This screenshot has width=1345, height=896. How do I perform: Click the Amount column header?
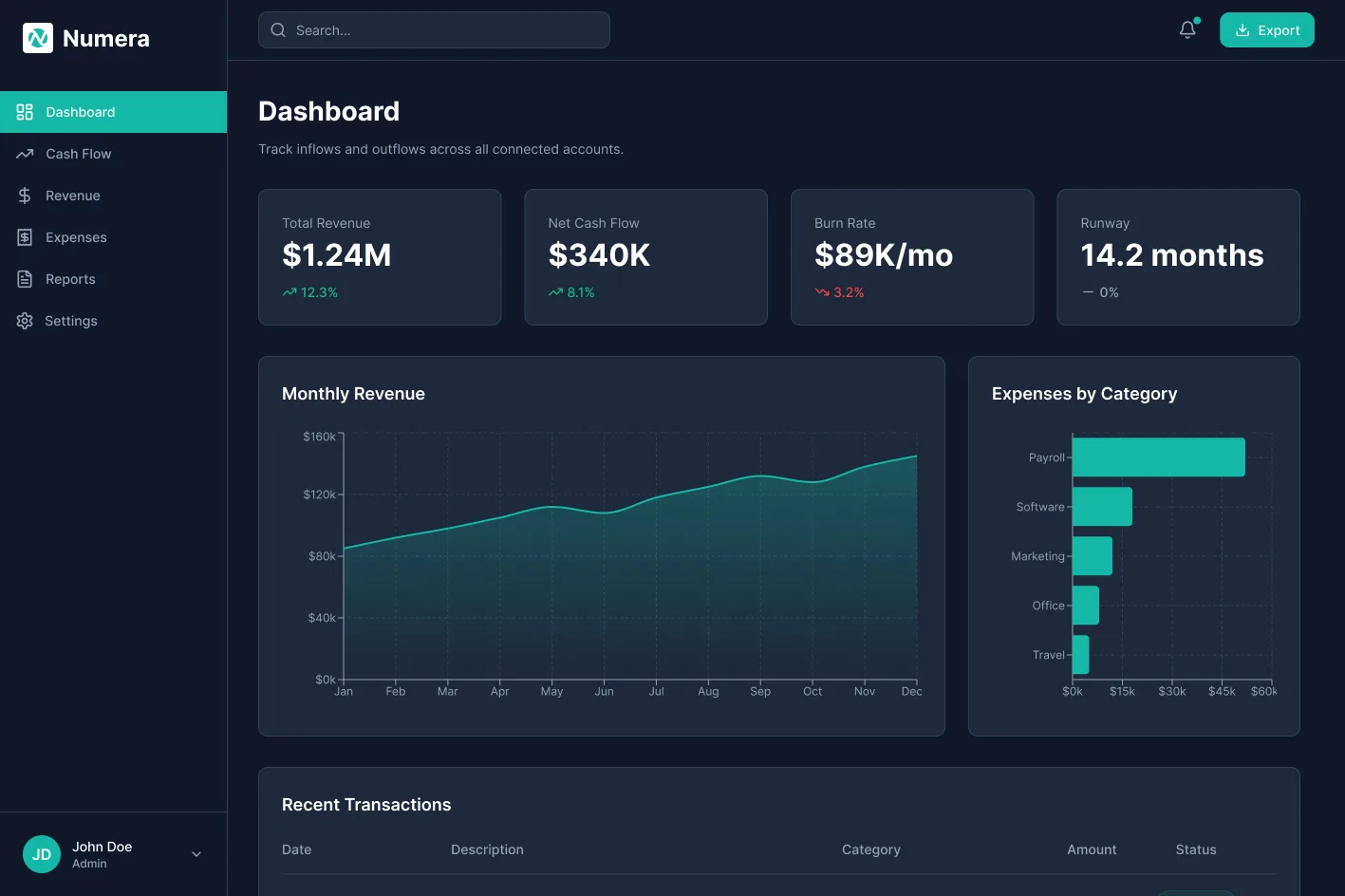1092,849
